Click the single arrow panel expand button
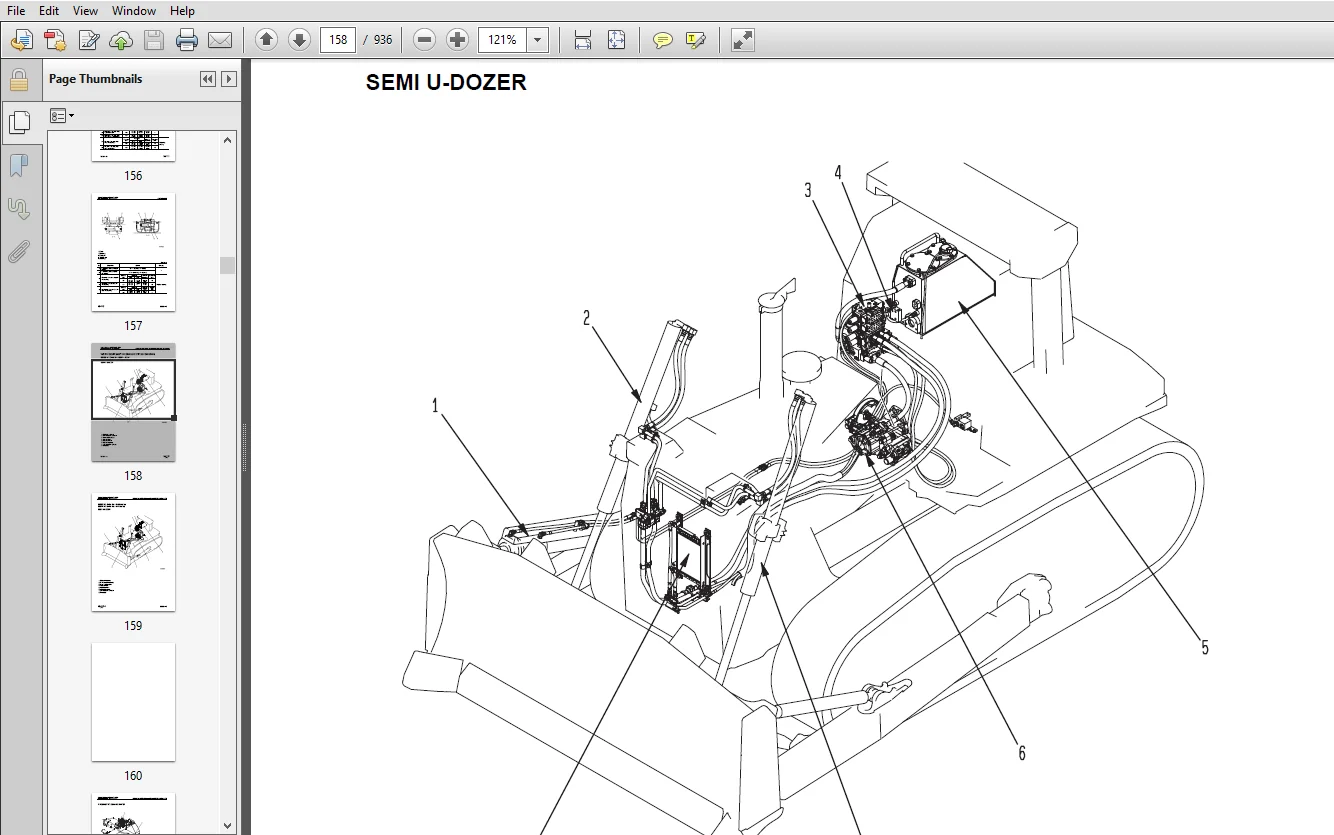This screenshot has width=1334, height=835. 229,79
